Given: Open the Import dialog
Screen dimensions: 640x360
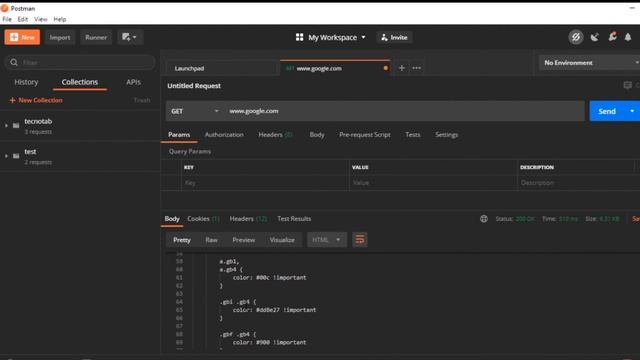Looking at the screenshot, I should coord(60,37).
